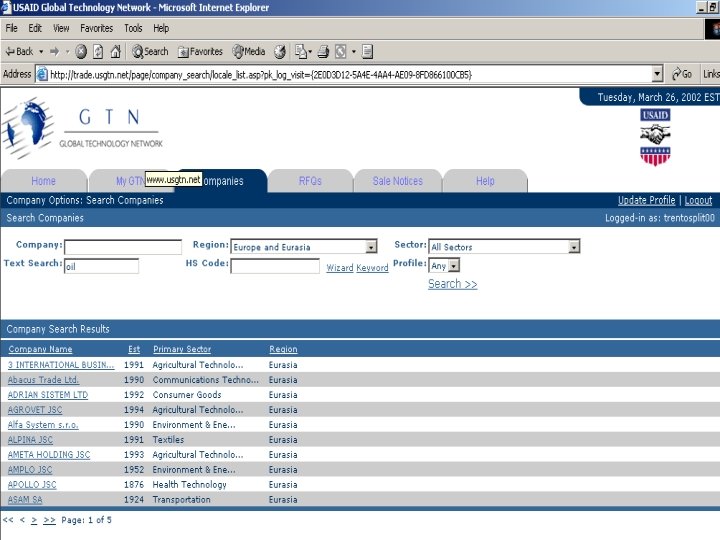Open AMETA HOLDING JSC company link

(x=49, y=455)
